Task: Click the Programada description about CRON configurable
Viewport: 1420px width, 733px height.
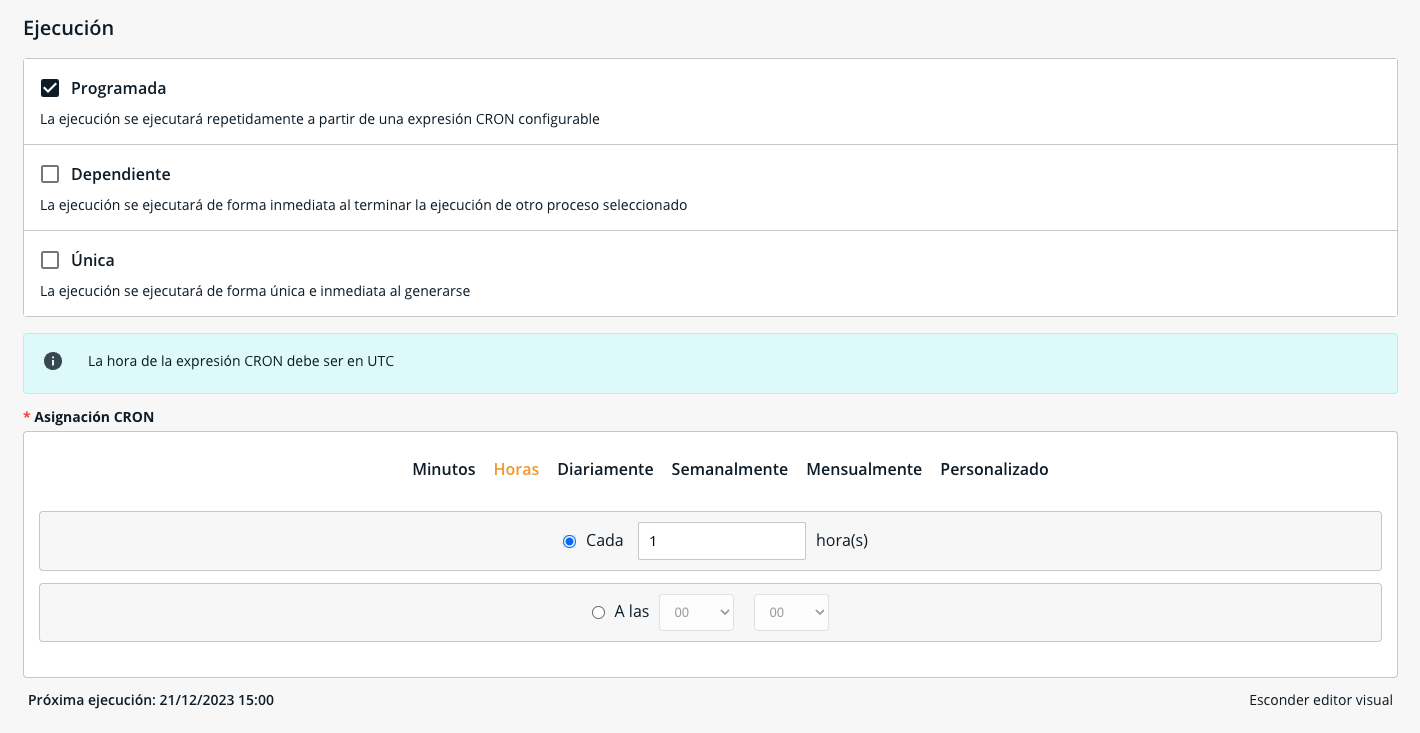Action: [320, 119]
